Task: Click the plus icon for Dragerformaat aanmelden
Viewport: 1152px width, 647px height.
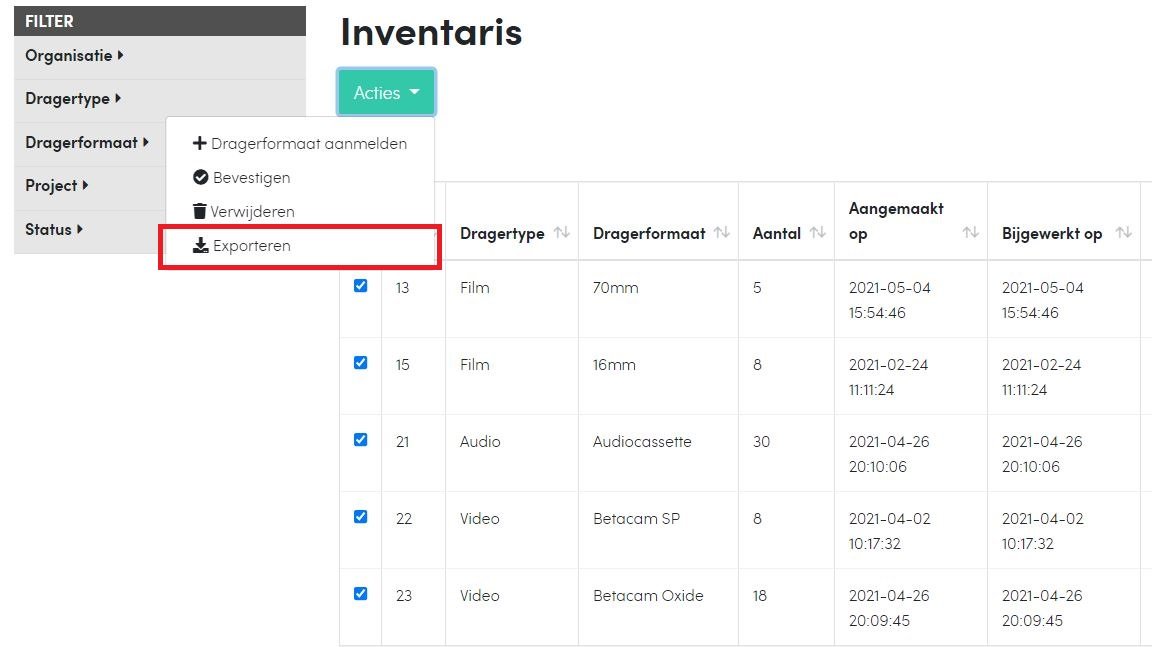Action: [199, 143]
